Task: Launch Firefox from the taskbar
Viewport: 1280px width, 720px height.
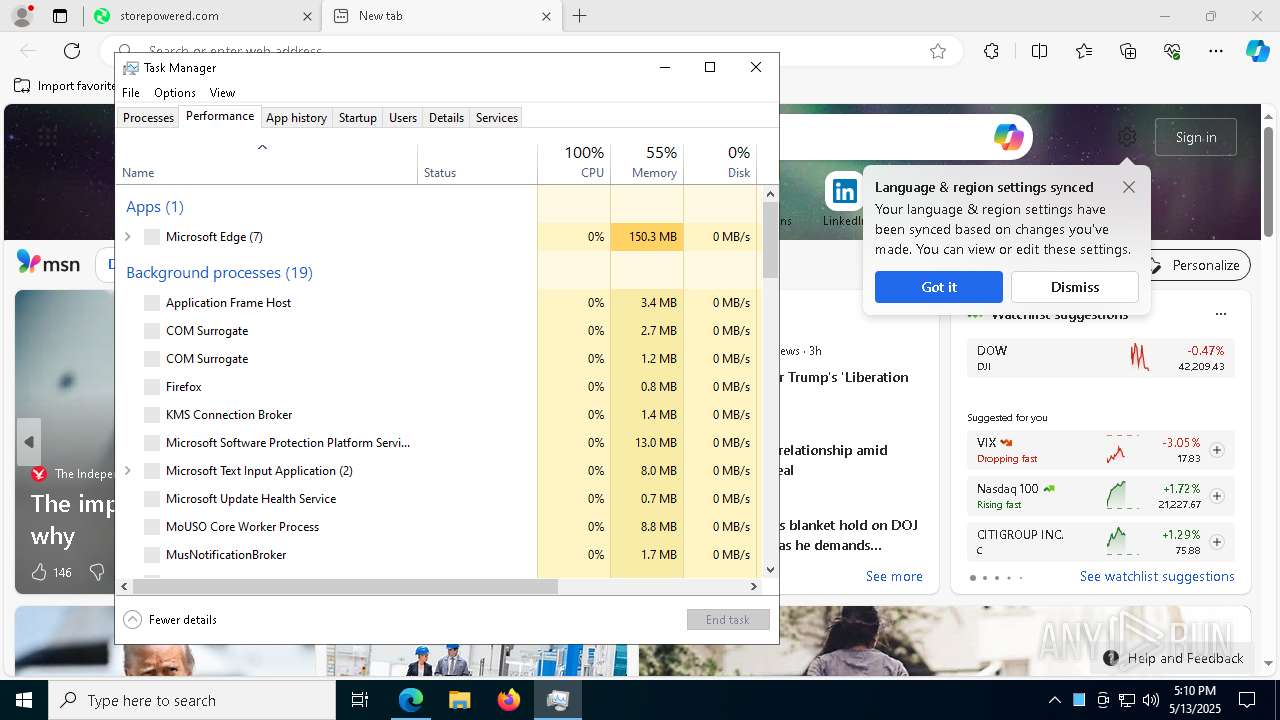Action: (x=509, y=700)
